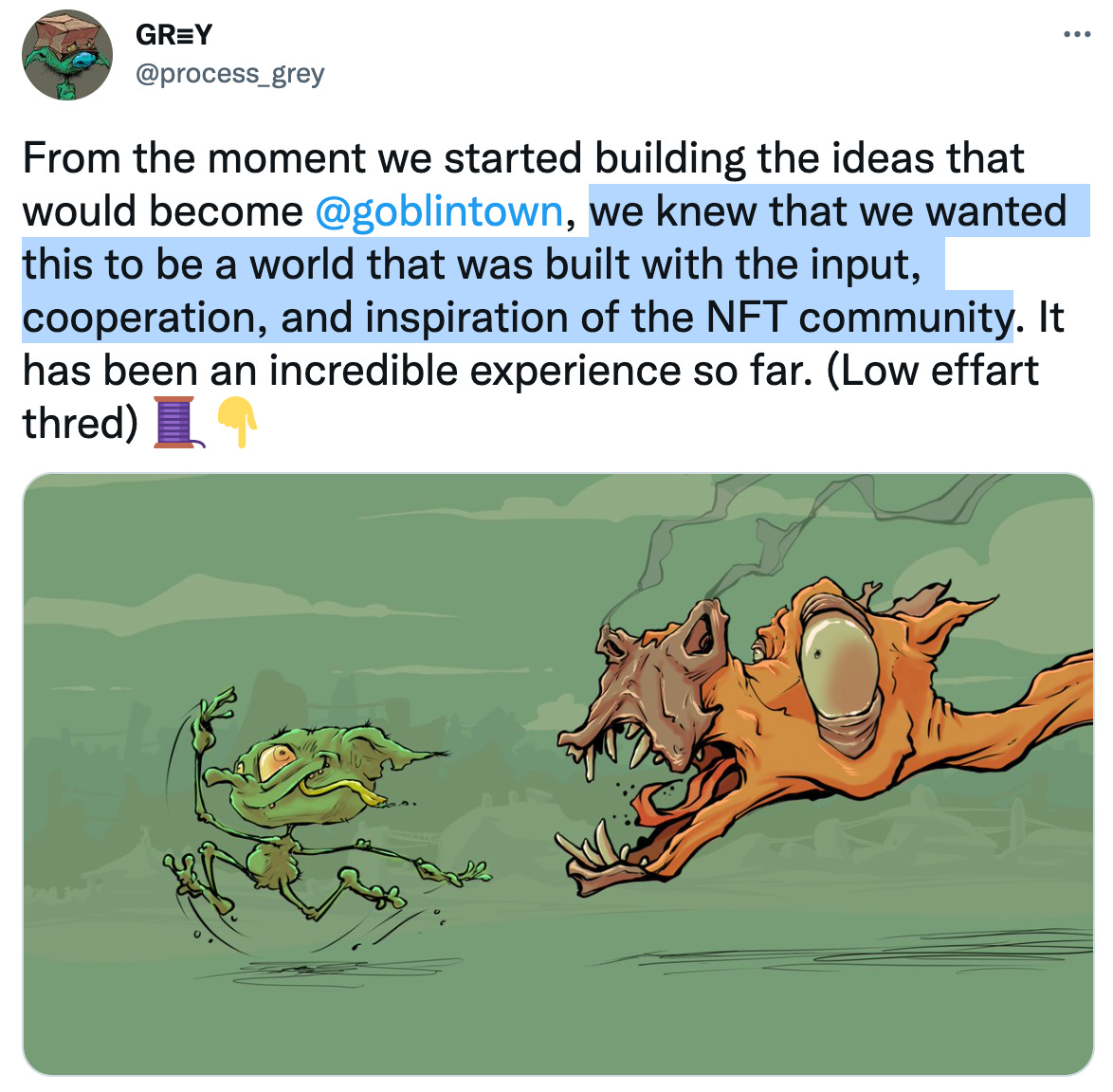Screen dimensions: 1113x1092
Task: Click the word 'NFT' in the tweet
Action: 746,317
